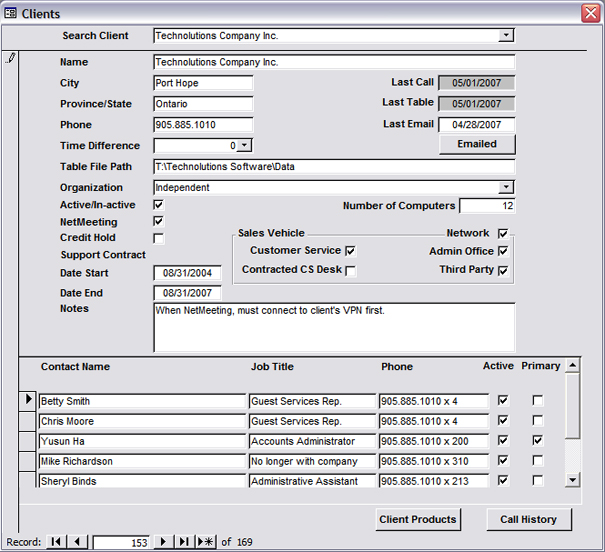Click the Last Email date field
Screen dimensions: 605x552
tap(477, 125)
